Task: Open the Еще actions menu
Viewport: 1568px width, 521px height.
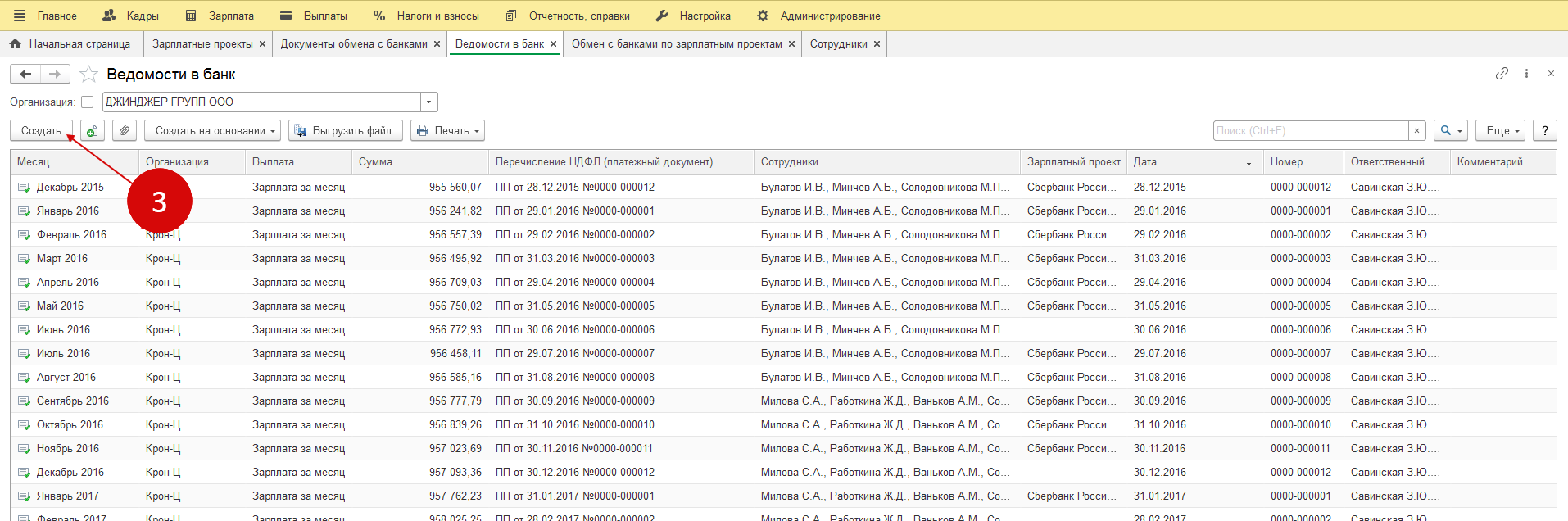Action: point(1500,131)
